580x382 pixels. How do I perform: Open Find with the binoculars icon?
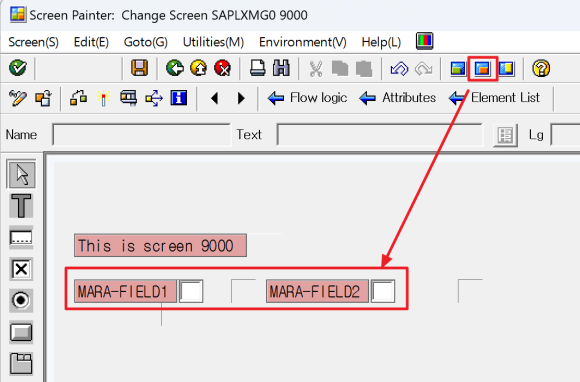pyautogui.click(x=281, y=68)
